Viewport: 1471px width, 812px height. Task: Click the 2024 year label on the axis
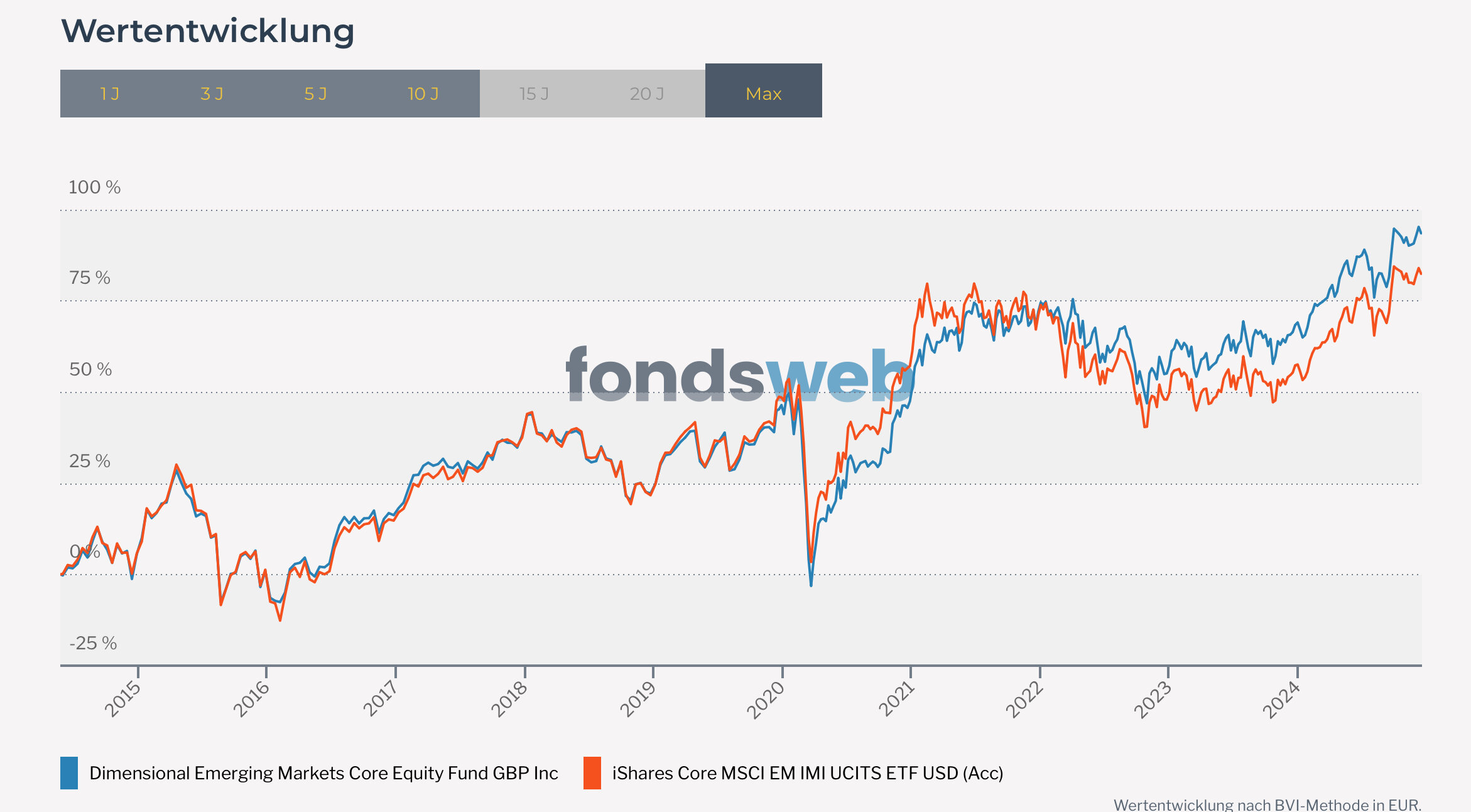click(1281, 700)
